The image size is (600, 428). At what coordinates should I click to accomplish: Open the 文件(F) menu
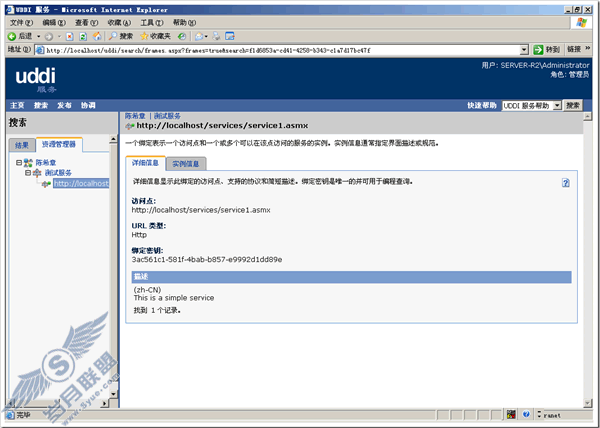(21, 23)
